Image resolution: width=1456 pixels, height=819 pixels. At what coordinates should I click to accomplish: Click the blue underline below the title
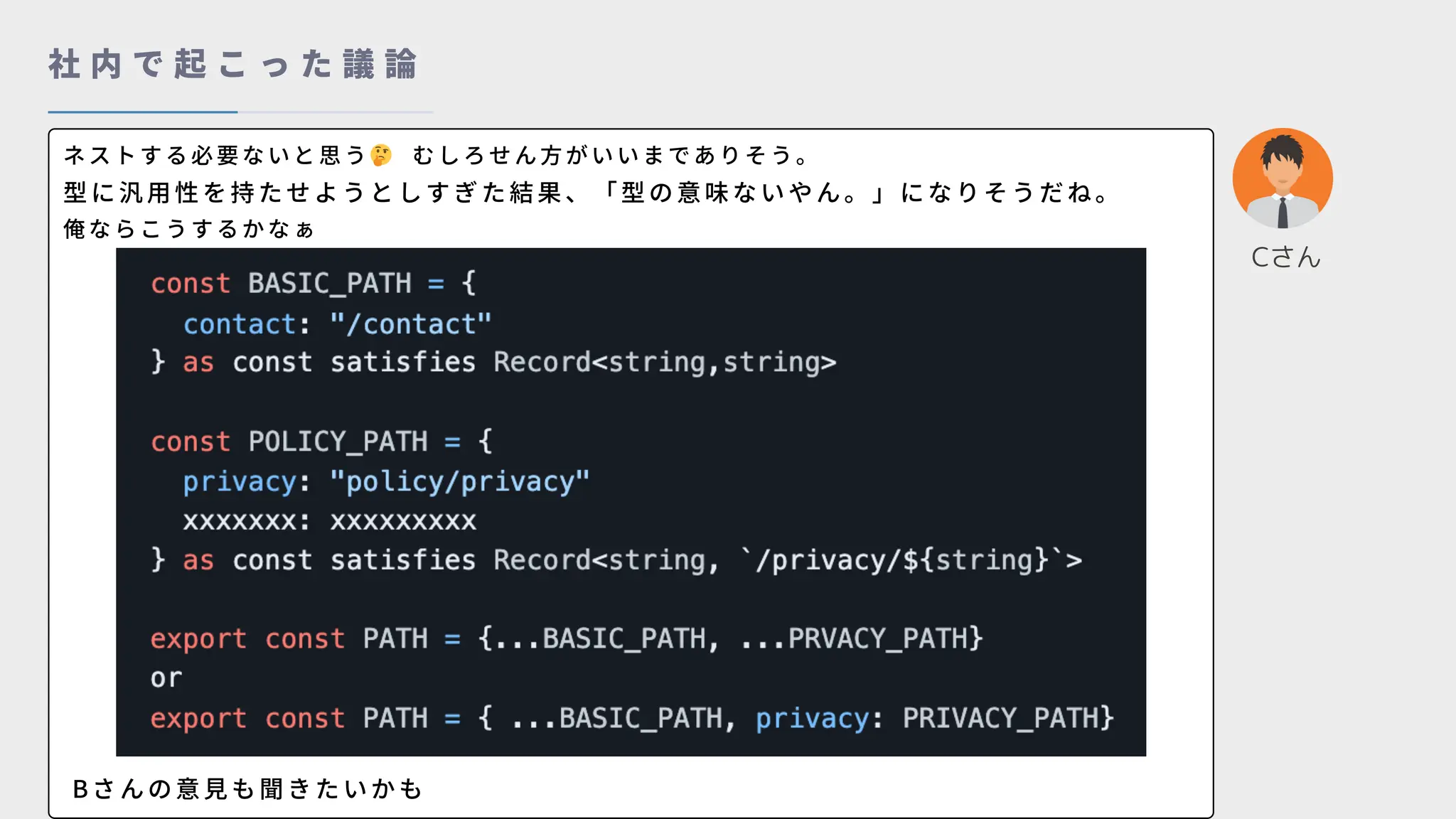142,112
